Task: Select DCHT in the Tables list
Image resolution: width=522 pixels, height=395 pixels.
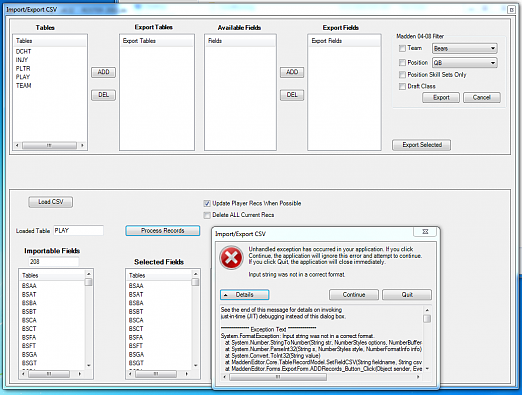Action: [x=23, y=52]
